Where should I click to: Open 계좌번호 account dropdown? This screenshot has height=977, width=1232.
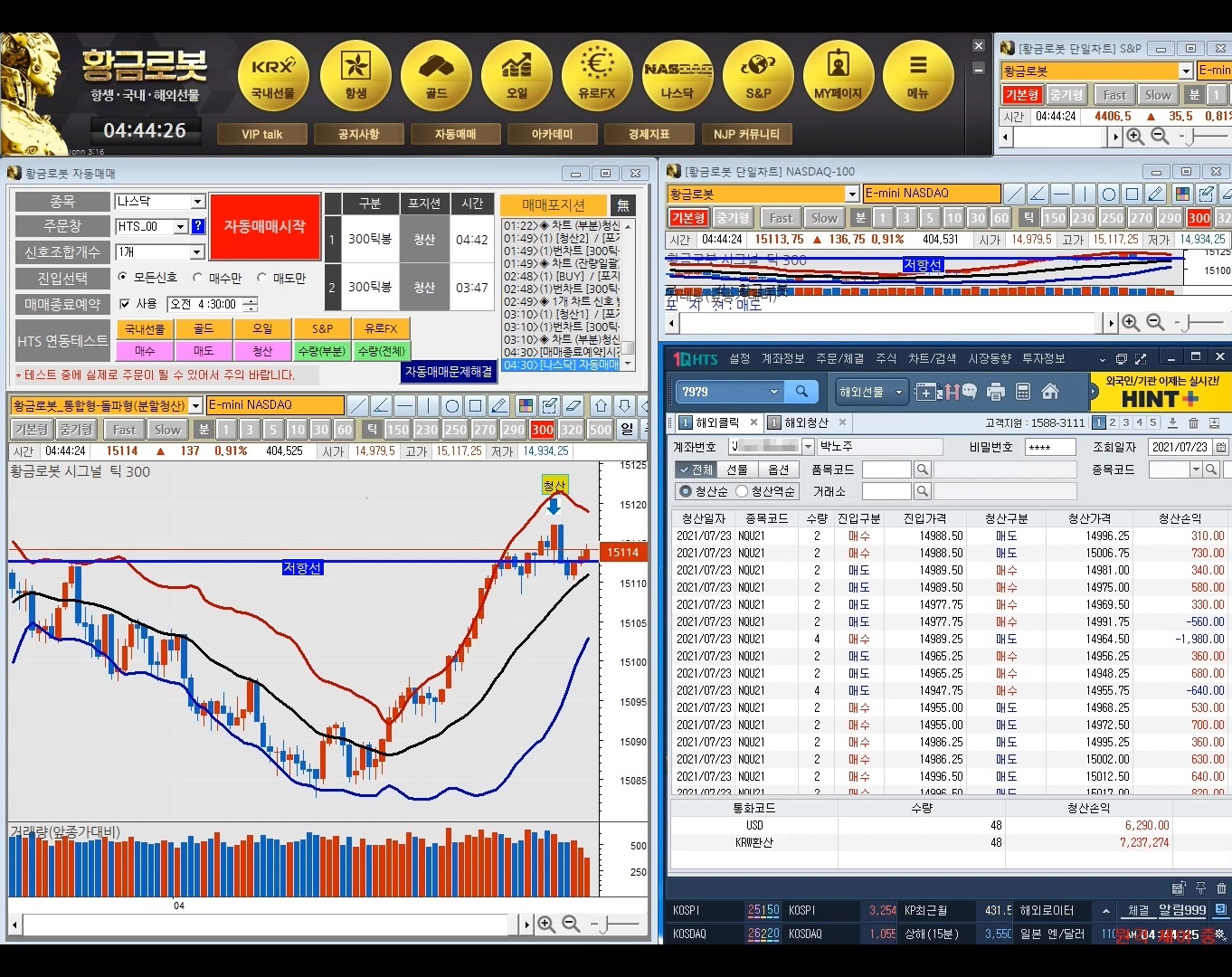coord(809,446)
